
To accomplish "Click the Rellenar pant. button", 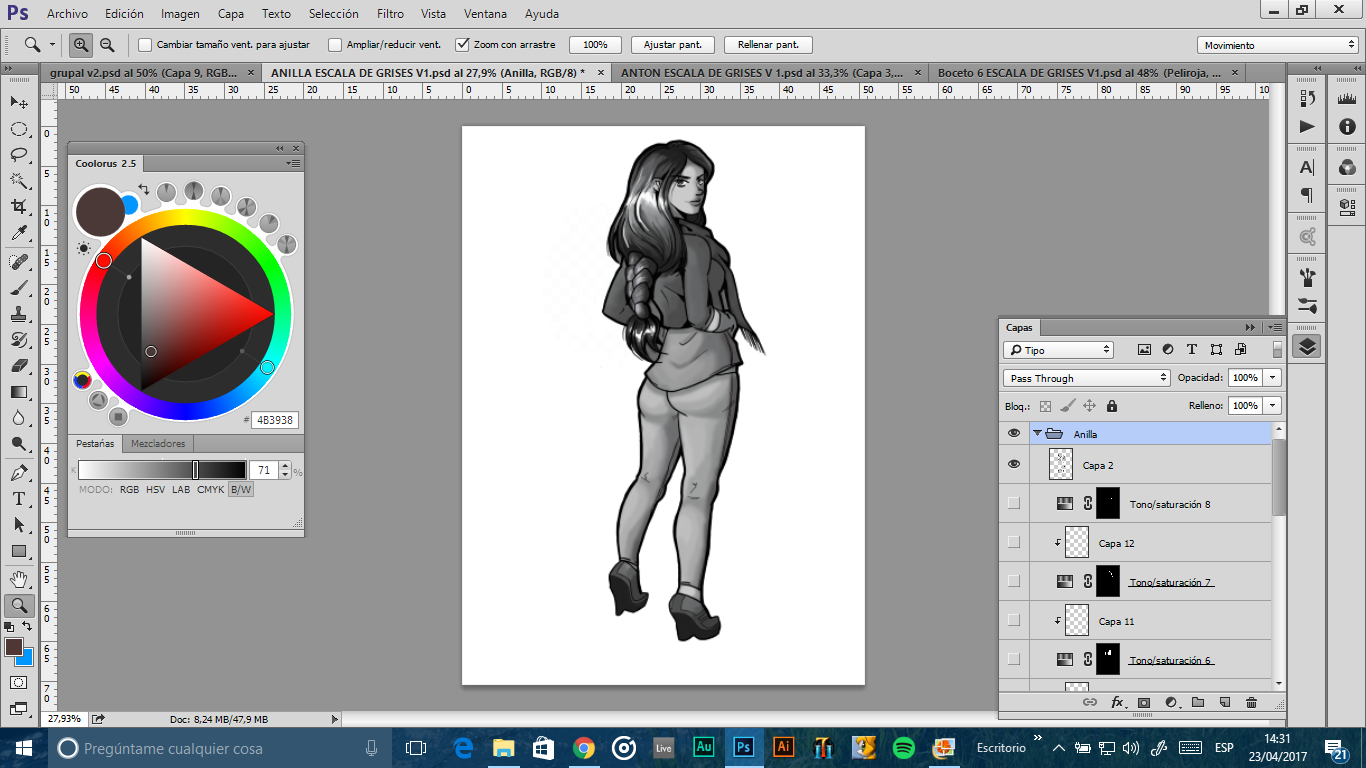I will 768,45.
